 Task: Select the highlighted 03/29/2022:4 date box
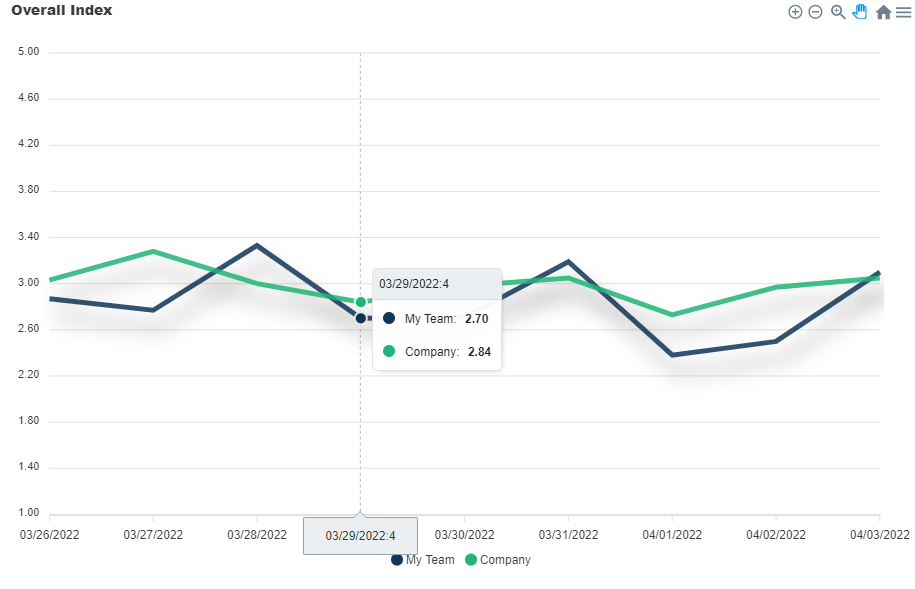[x=360, y=535]
